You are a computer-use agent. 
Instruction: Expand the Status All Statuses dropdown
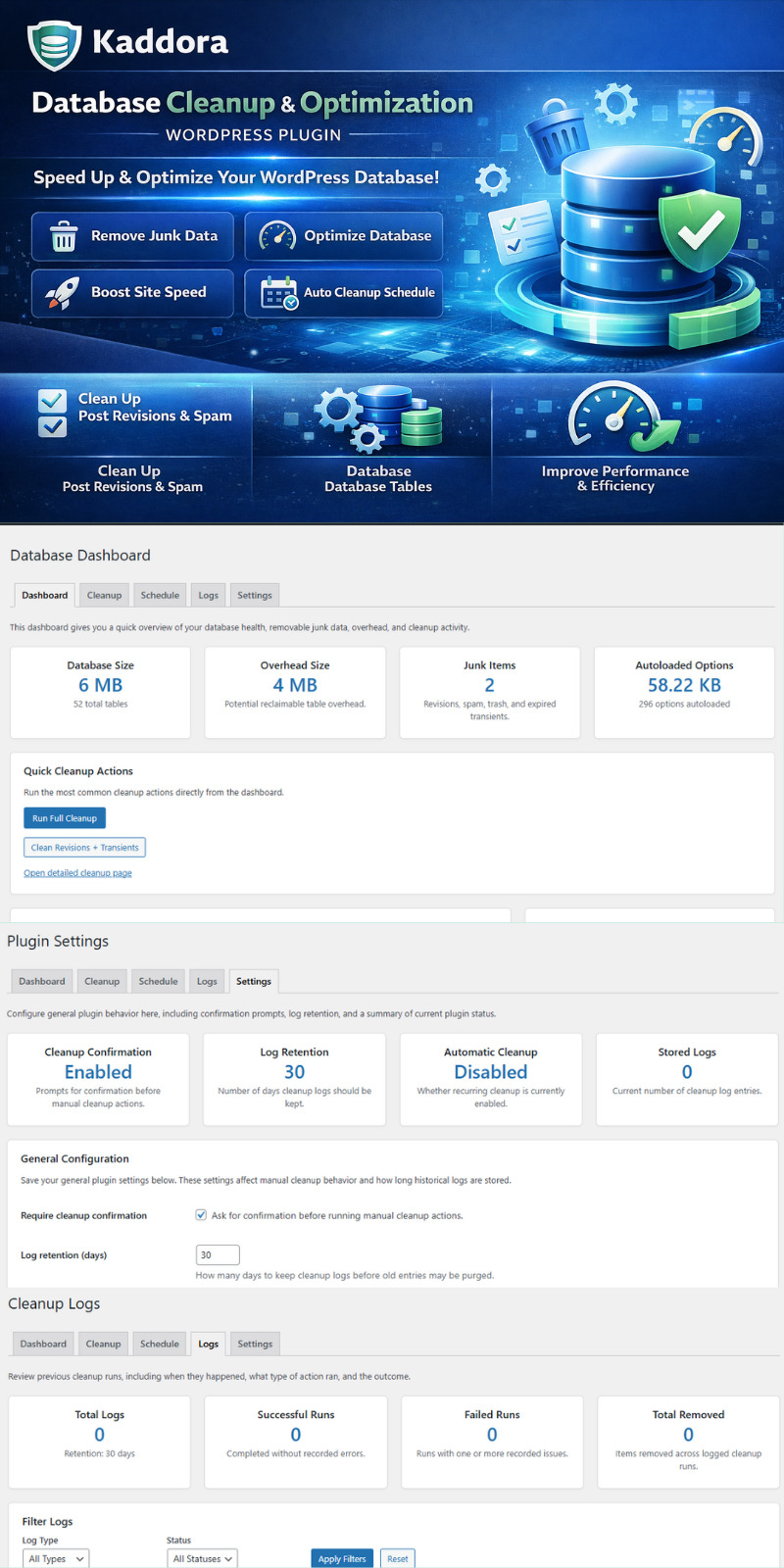[202, 1558]
